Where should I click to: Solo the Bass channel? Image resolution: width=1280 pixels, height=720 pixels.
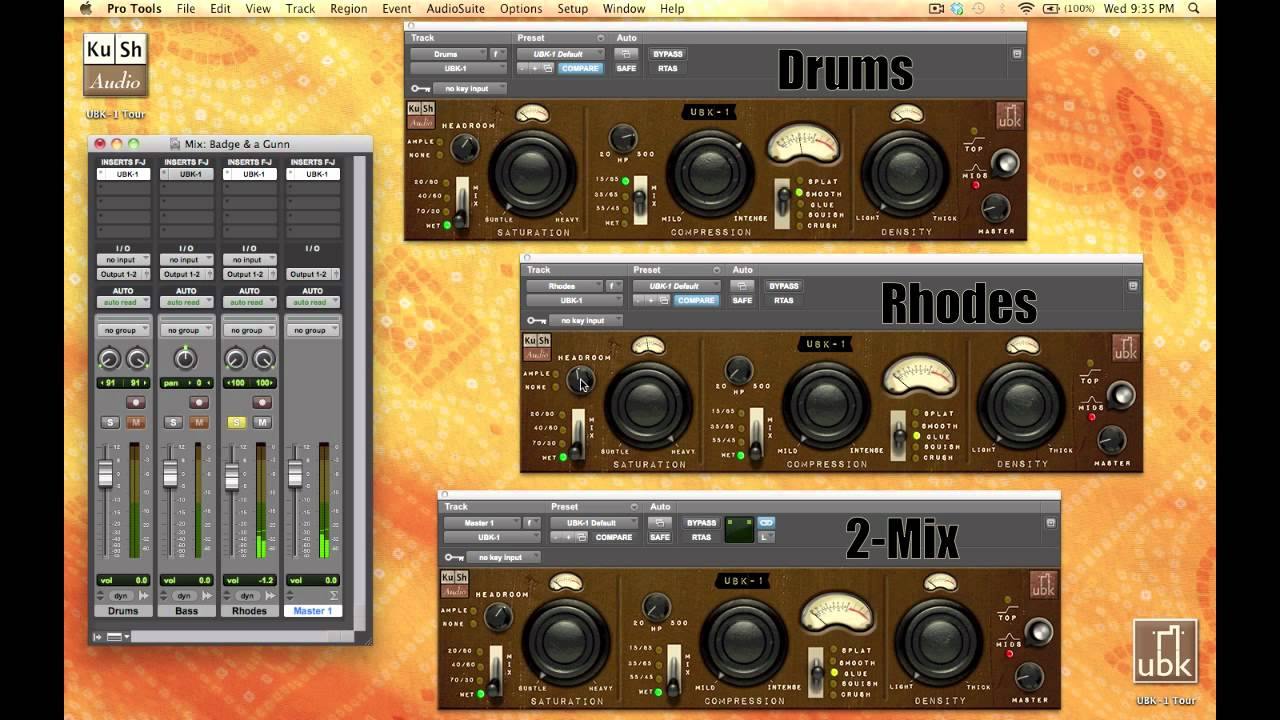(173, 423)
